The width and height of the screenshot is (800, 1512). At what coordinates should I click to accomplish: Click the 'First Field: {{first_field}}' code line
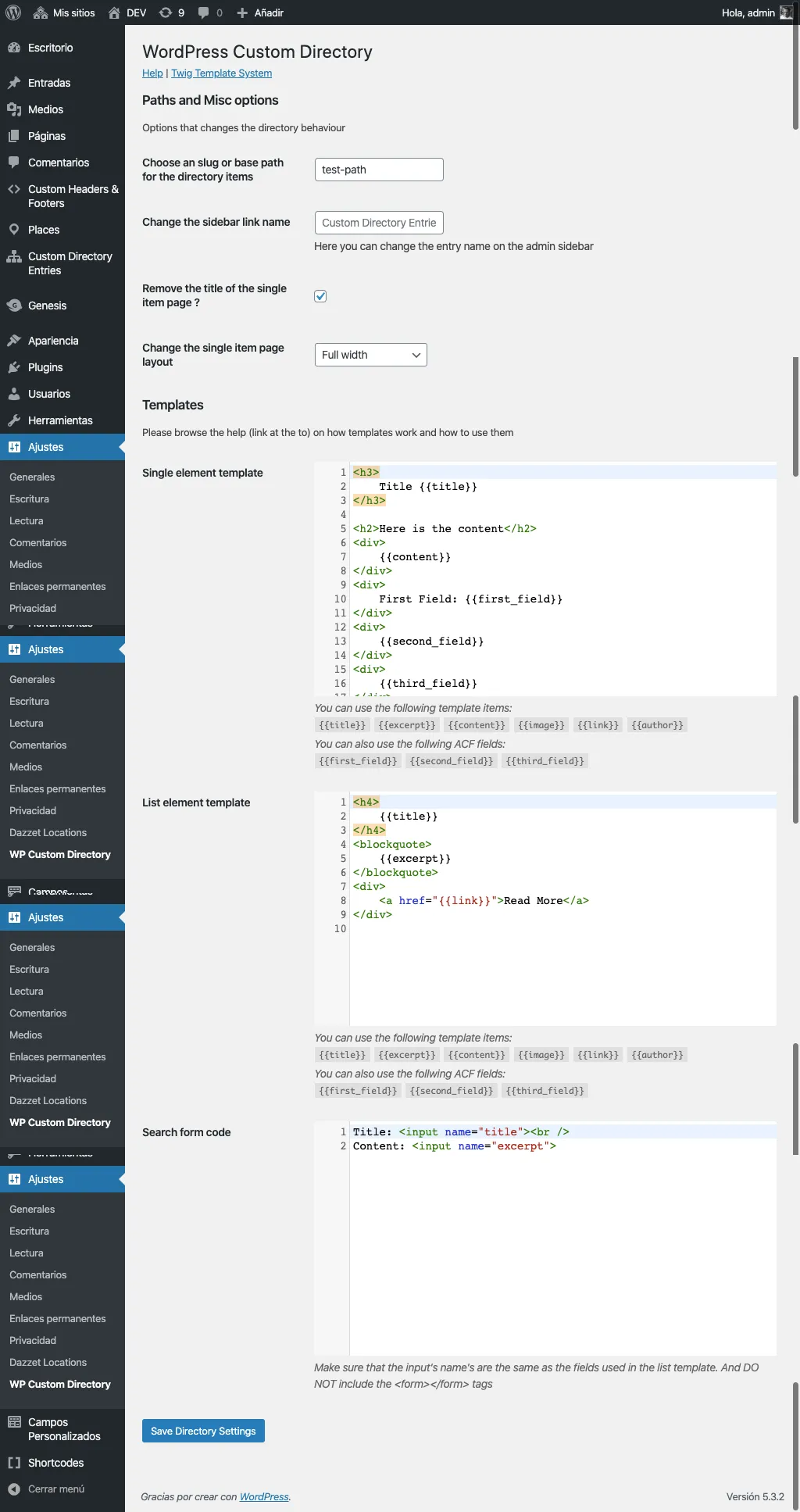pyautogui.click(x=471, y=599)
